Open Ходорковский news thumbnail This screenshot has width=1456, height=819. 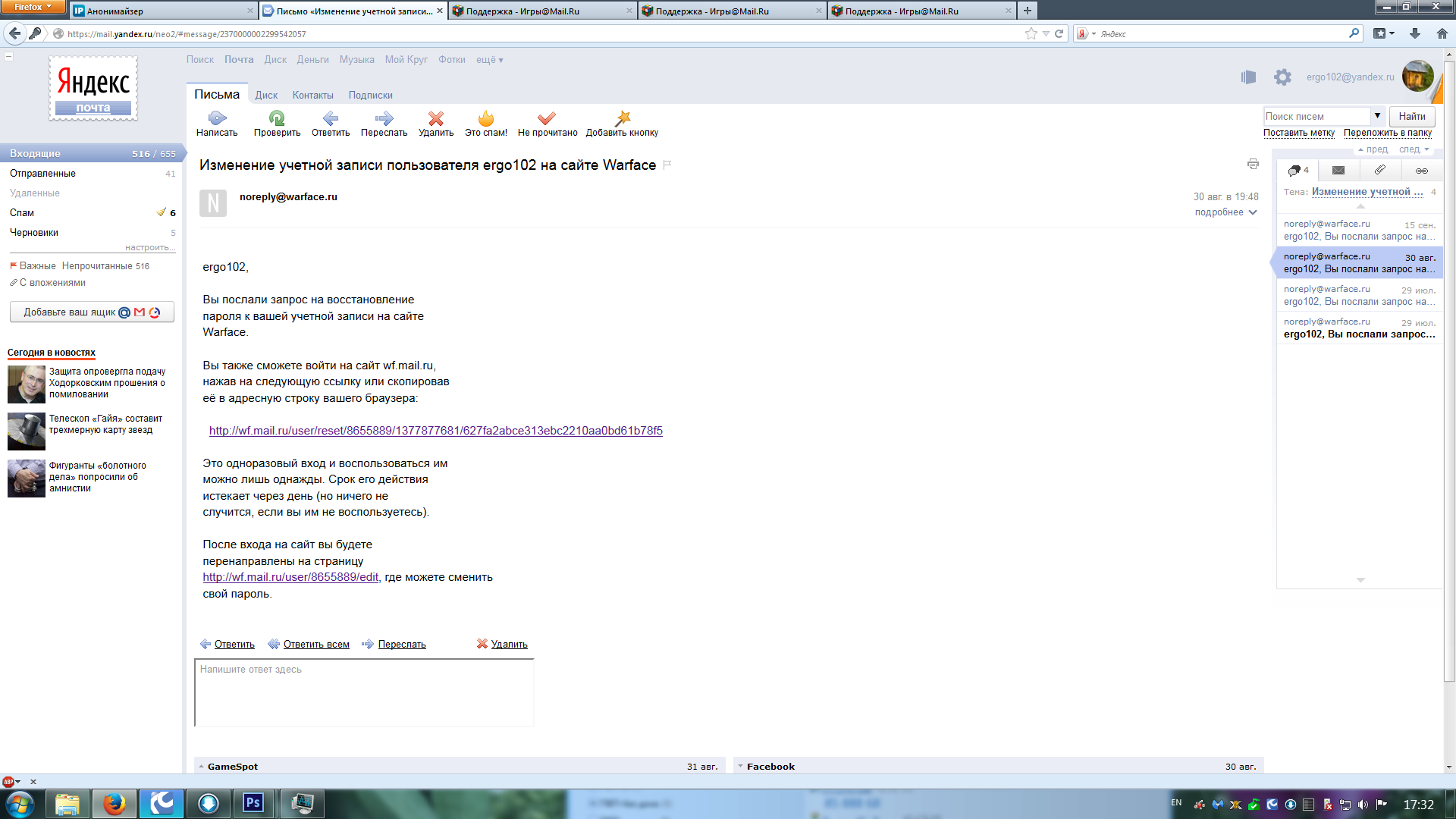tap(27, 384)
